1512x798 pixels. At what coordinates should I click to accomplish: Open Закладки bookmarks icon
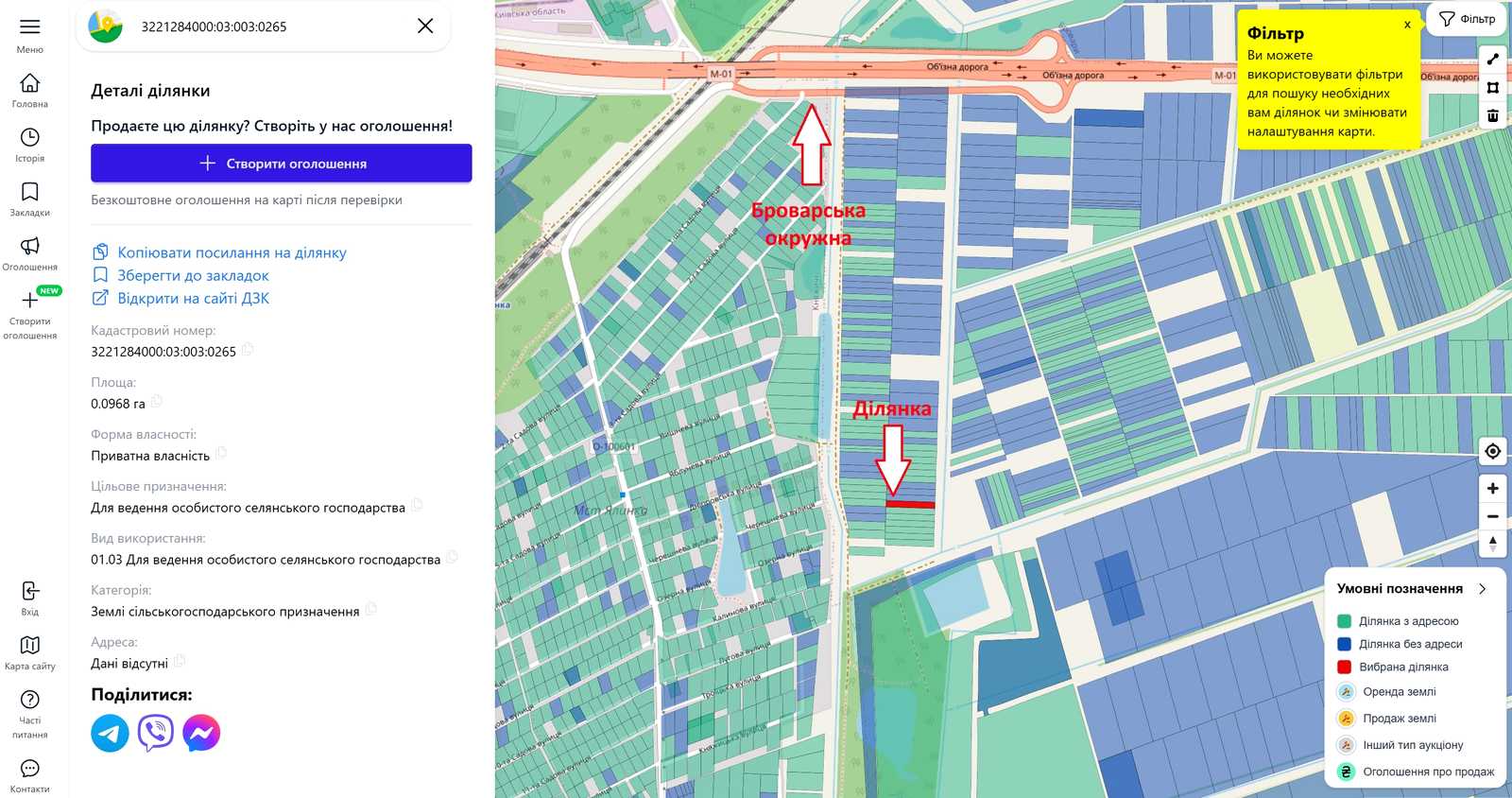tap(30, 192)
